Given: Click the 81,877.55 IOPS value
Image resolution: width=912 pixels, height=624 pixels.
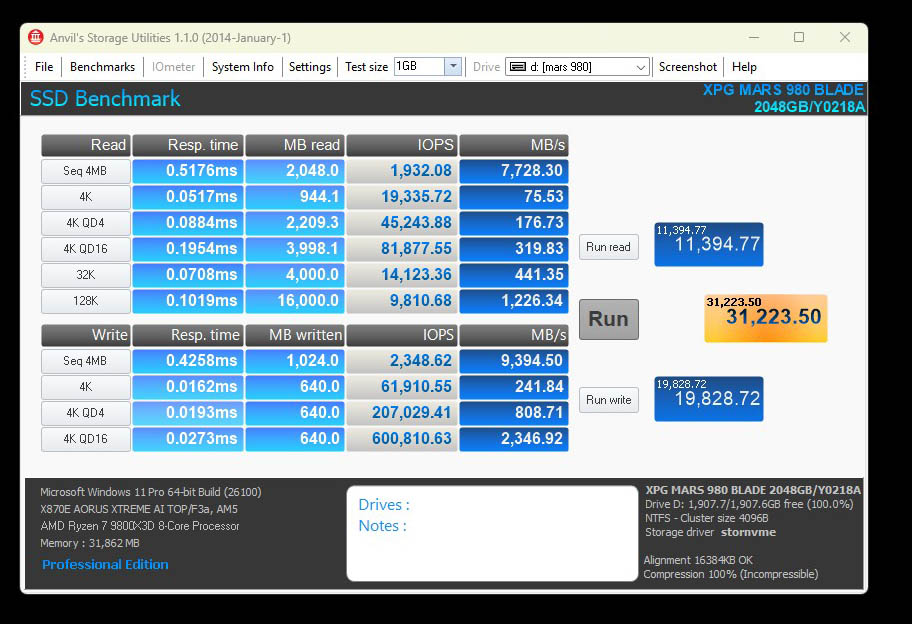Looking at the screenshot, I should [x=402, y=249].
